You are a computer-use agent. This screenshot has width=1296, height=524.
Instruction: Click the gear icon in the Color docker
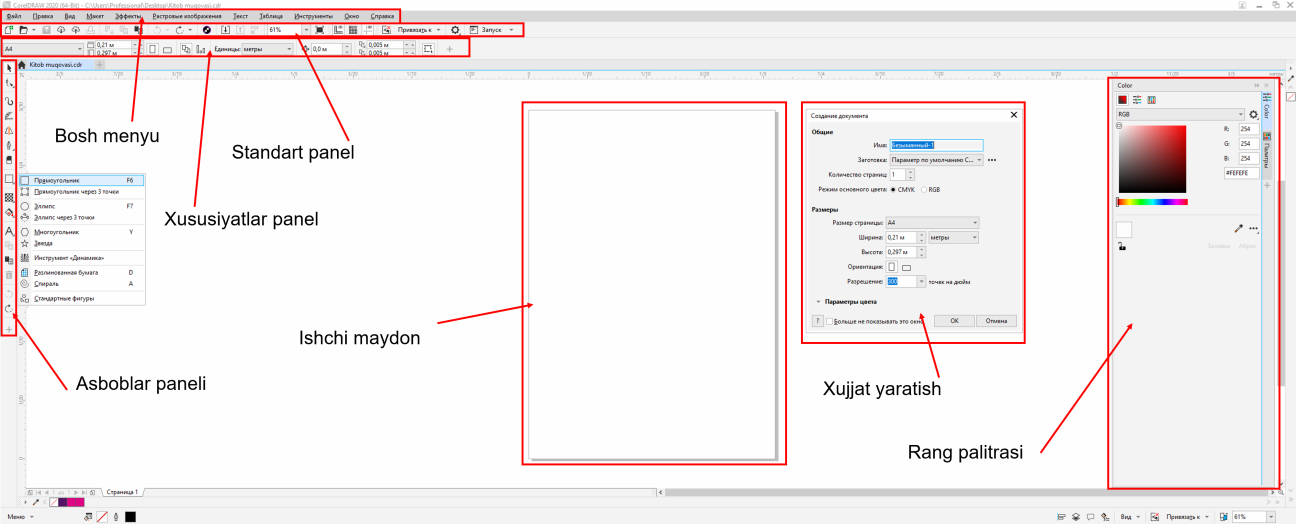(1253, 115)
